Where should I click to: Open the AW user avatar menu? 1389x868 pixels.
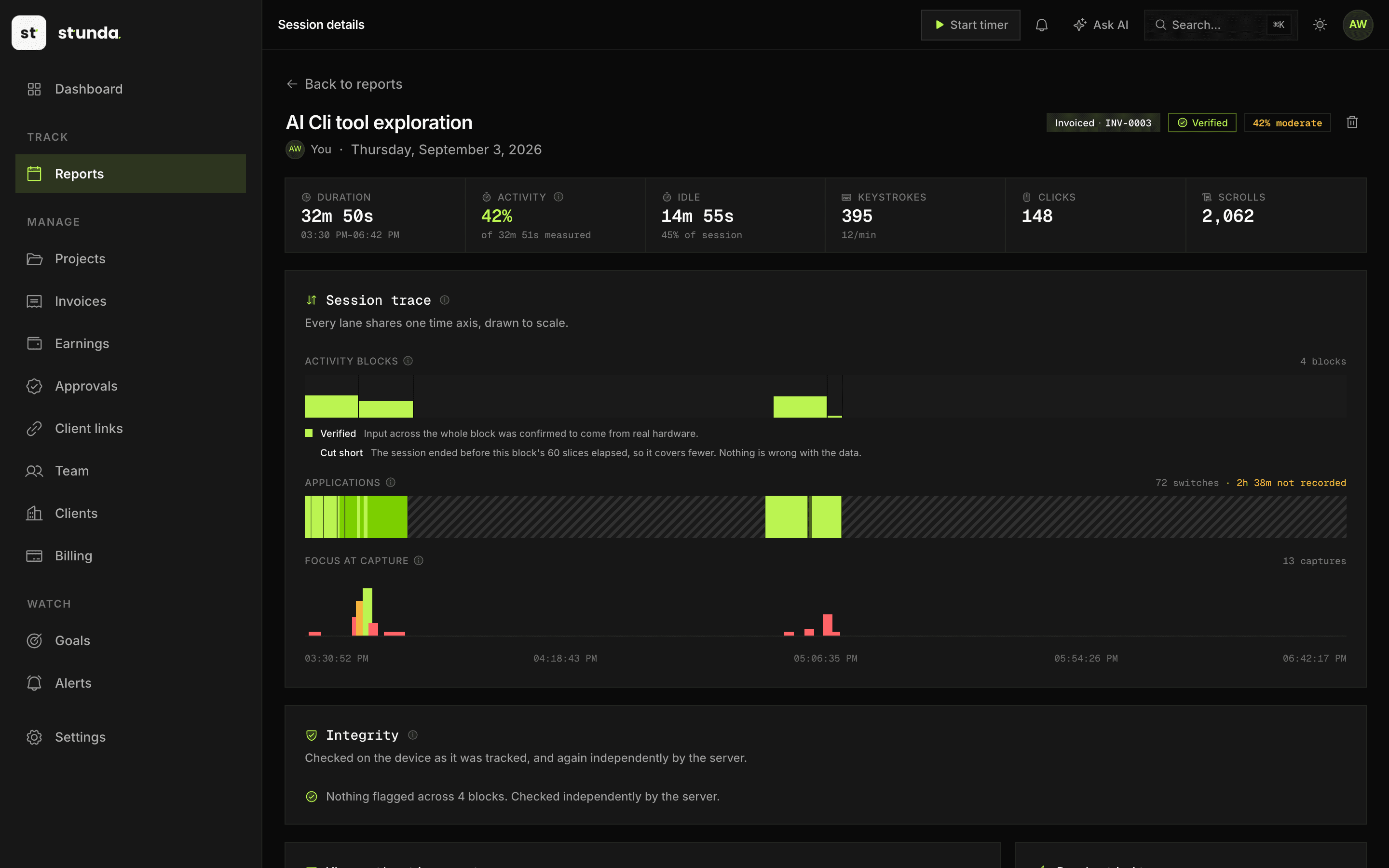coord(1358,25)
